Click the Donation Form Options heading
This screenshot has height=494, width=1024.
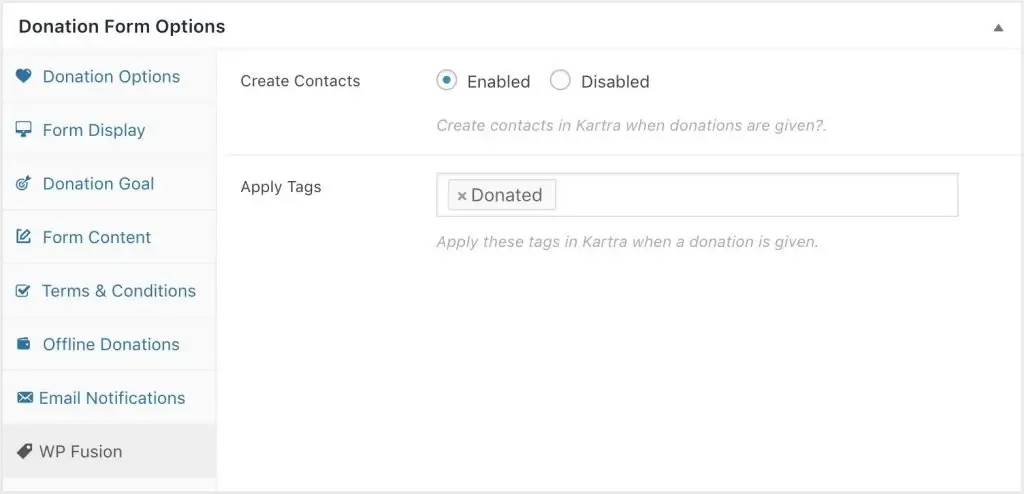[x=122, y=26]
